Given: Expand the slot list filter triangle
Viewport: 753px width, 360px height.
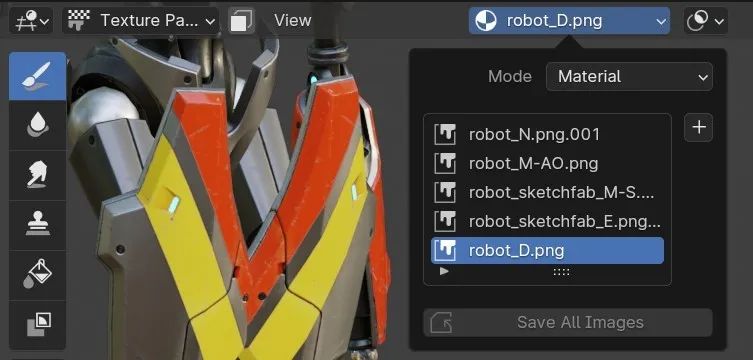Looking at the screenshot, I should (x=444, y=272).
